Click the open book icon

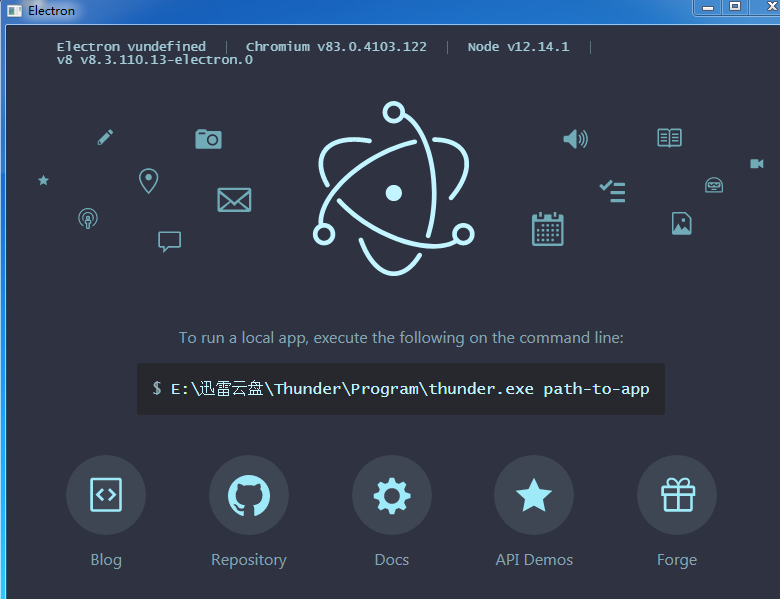point(669,138)
